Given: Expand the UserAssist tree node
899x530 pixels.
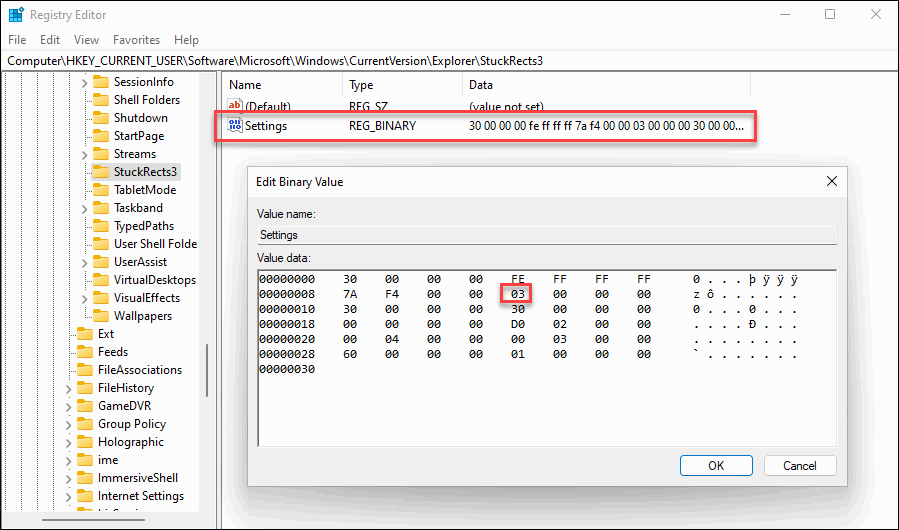Looking at the screenshot, I should tap(84, 263).
